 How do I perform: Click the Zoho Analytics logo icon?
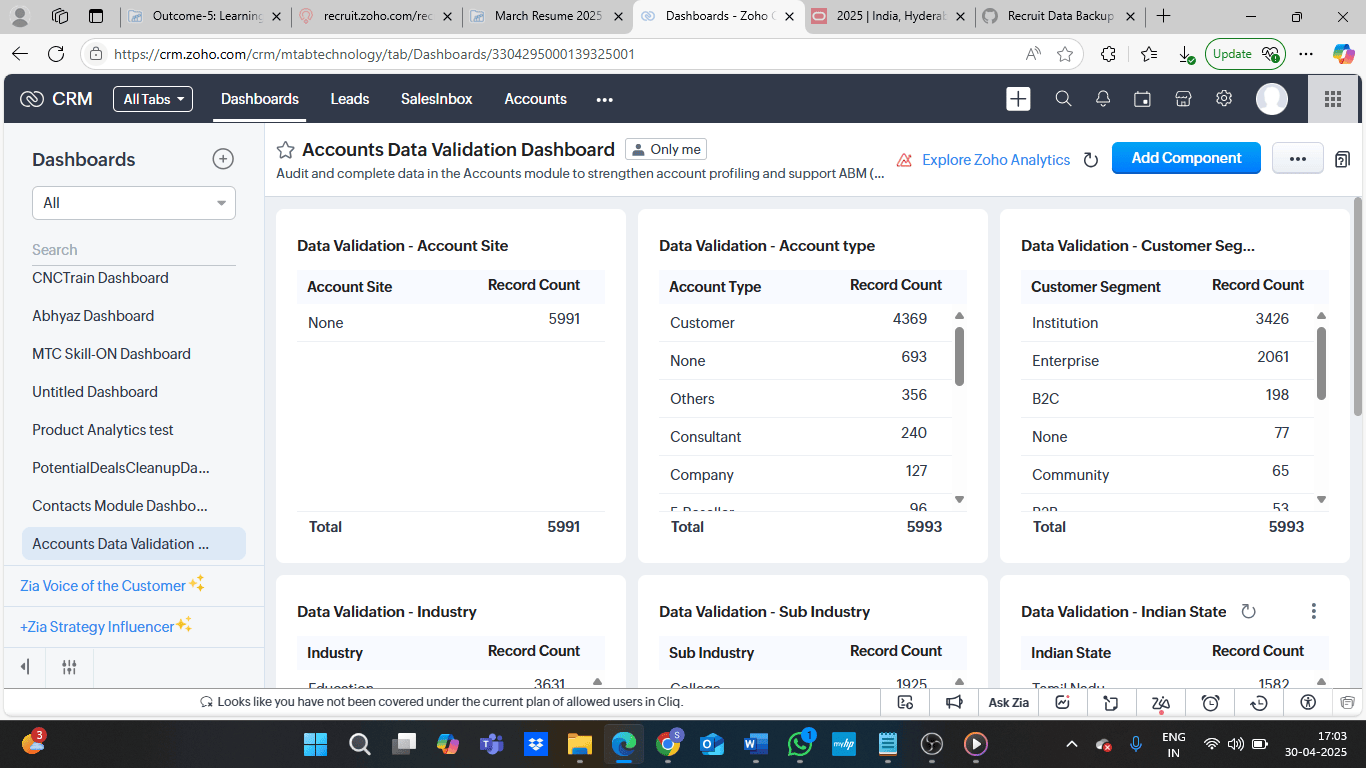pos(904,160)
